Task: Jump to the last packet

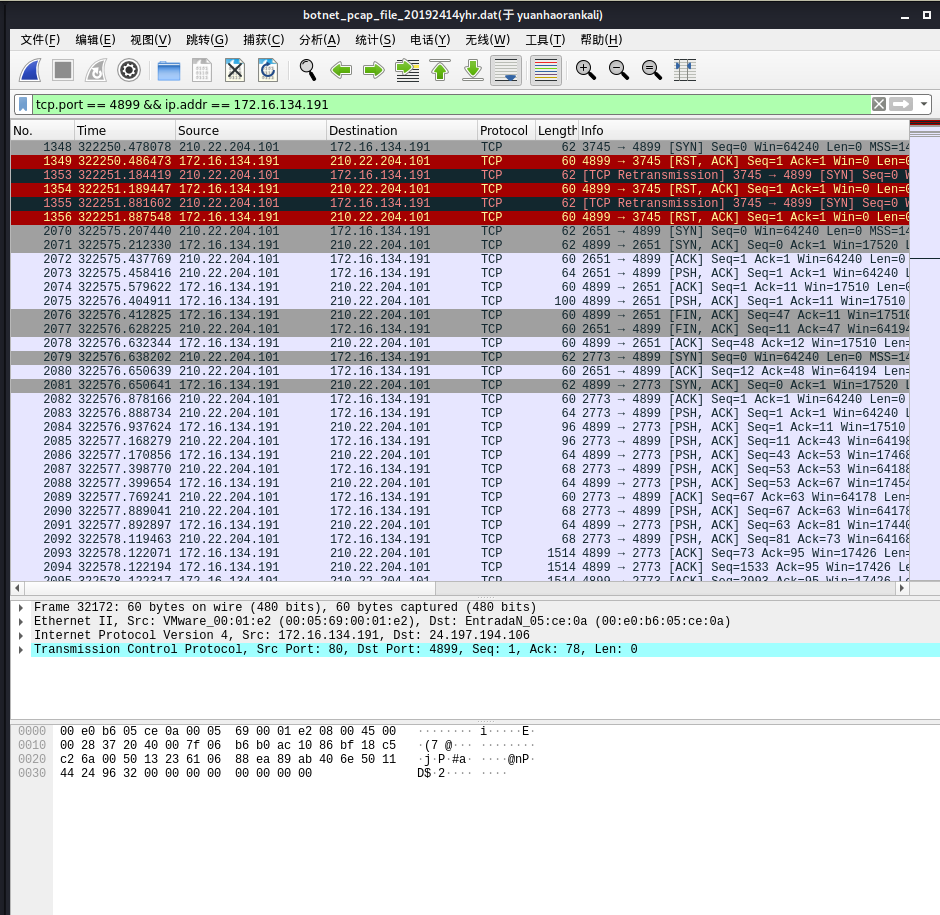Action: tap(473, 70)
